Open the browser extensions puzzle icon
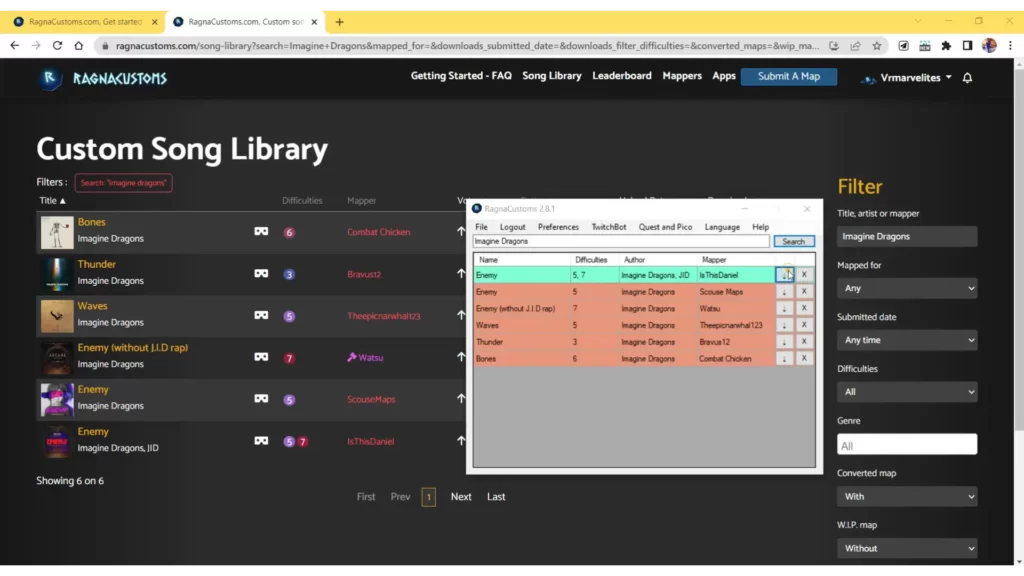The width and height of the screenshot is (1024, 576). click(x=946, y=46)
